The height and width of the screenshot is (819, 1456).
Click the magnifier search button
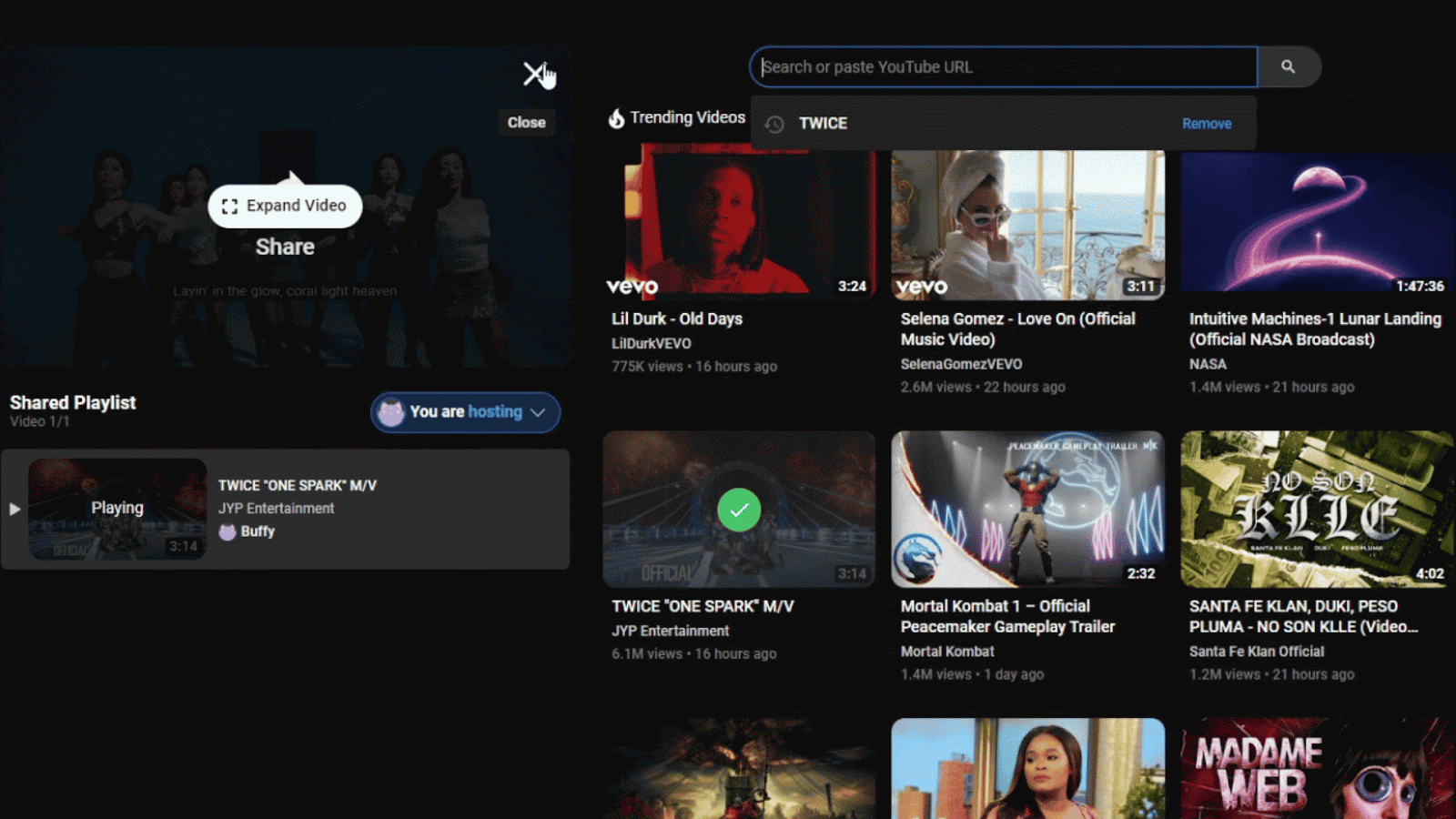(1288, 66)
